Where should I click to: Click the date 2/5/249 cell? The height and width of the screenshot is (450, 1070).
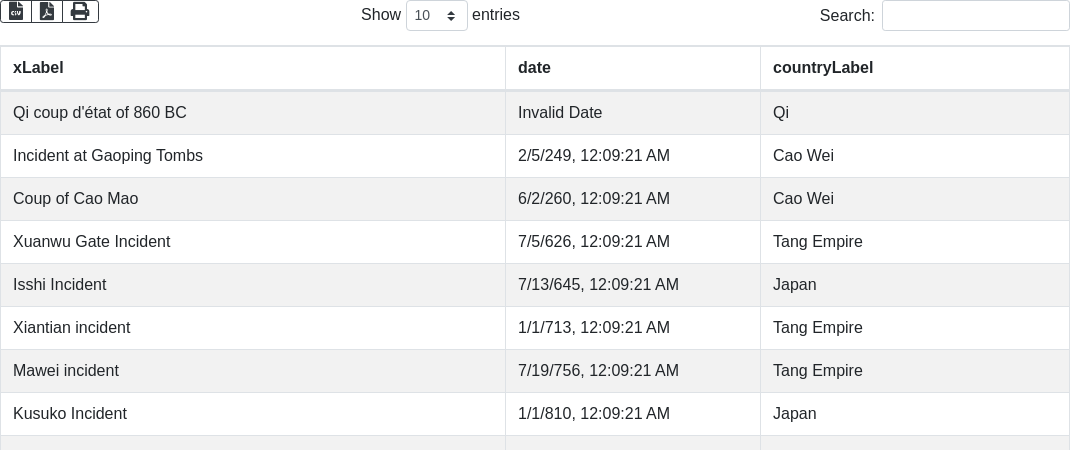[x=594, y=156]
